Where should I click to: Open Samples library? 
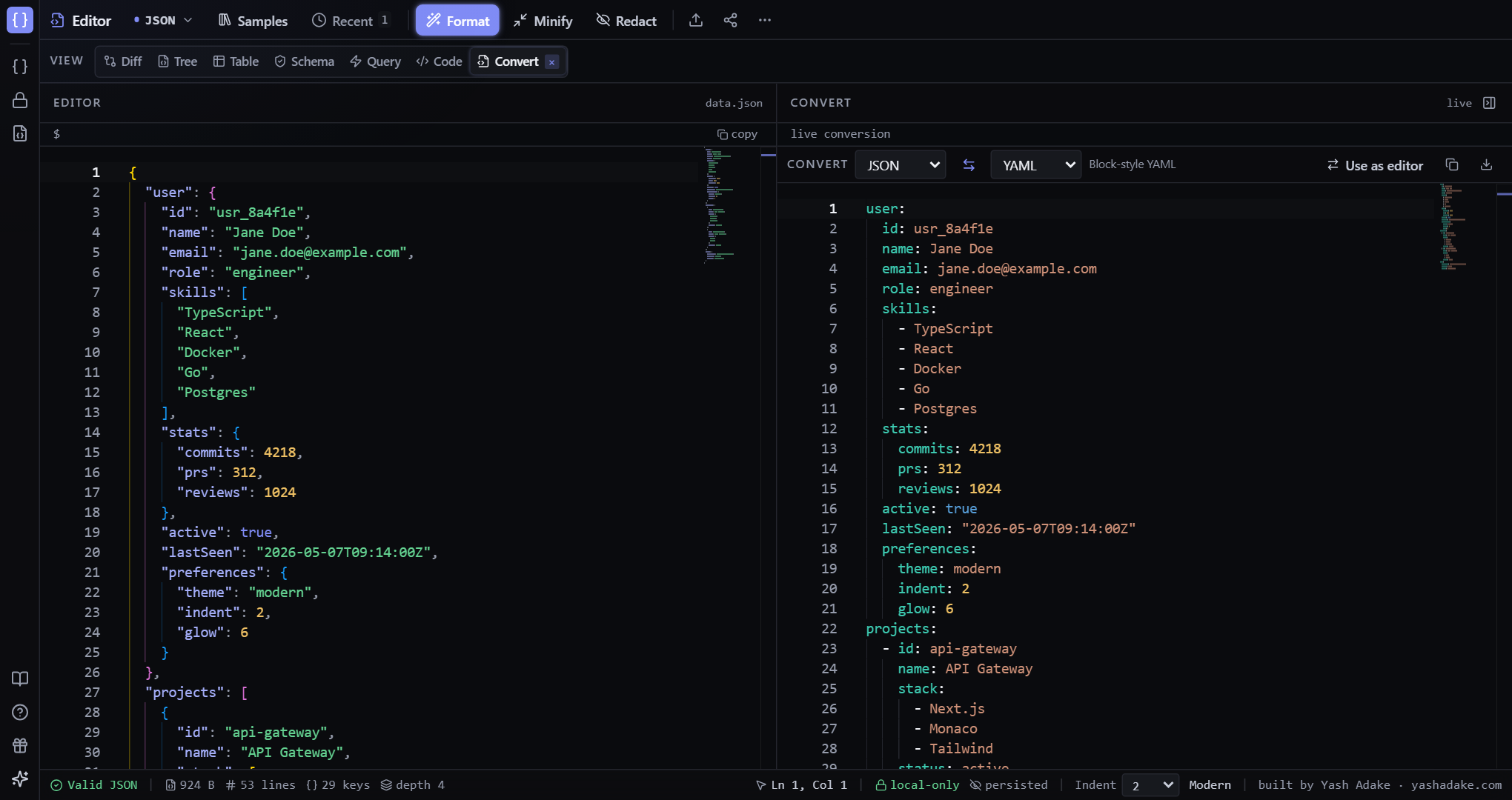[x=253, y=21]
